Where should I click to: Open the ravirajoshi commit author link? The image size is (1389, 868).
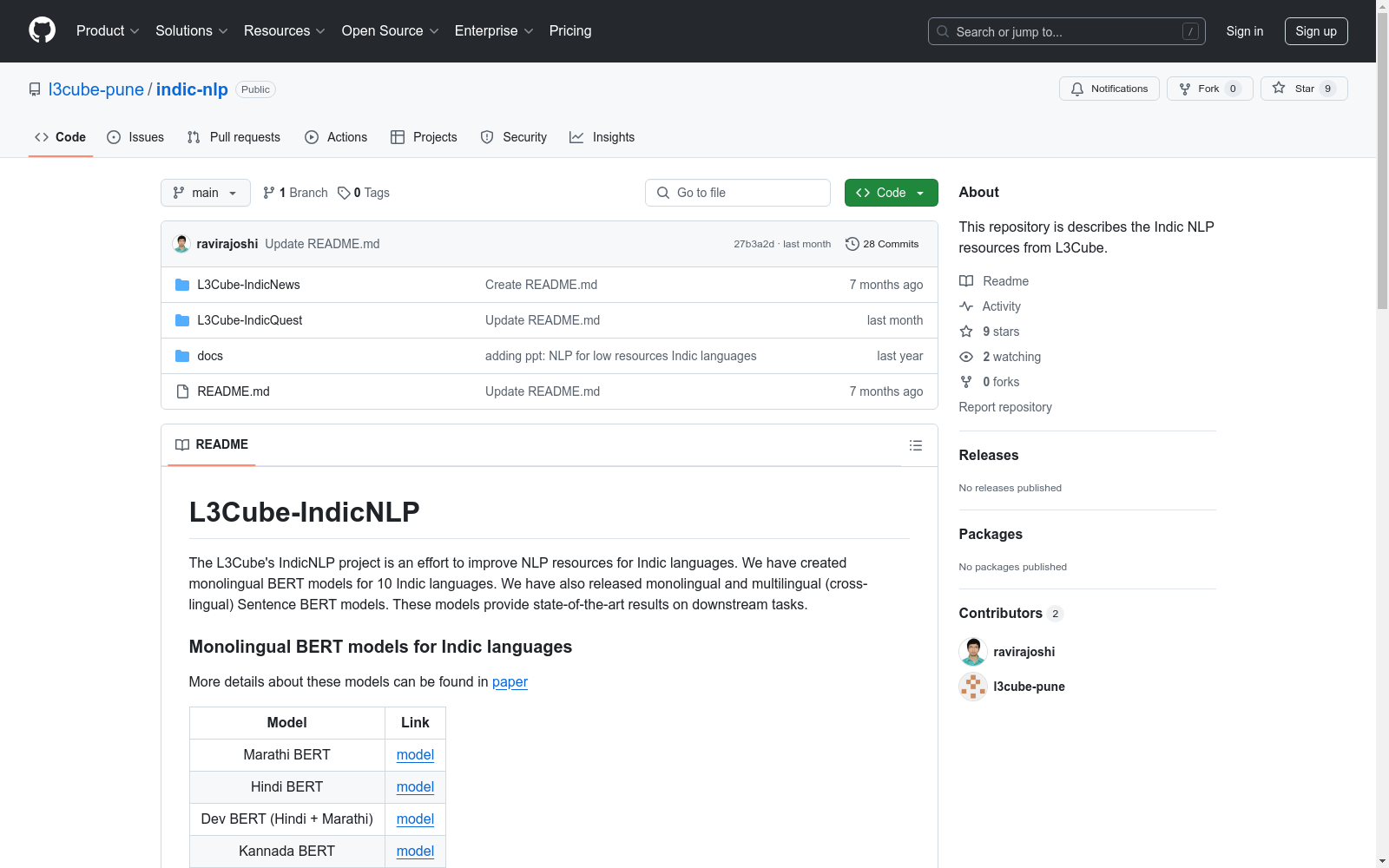coord(227,244)
